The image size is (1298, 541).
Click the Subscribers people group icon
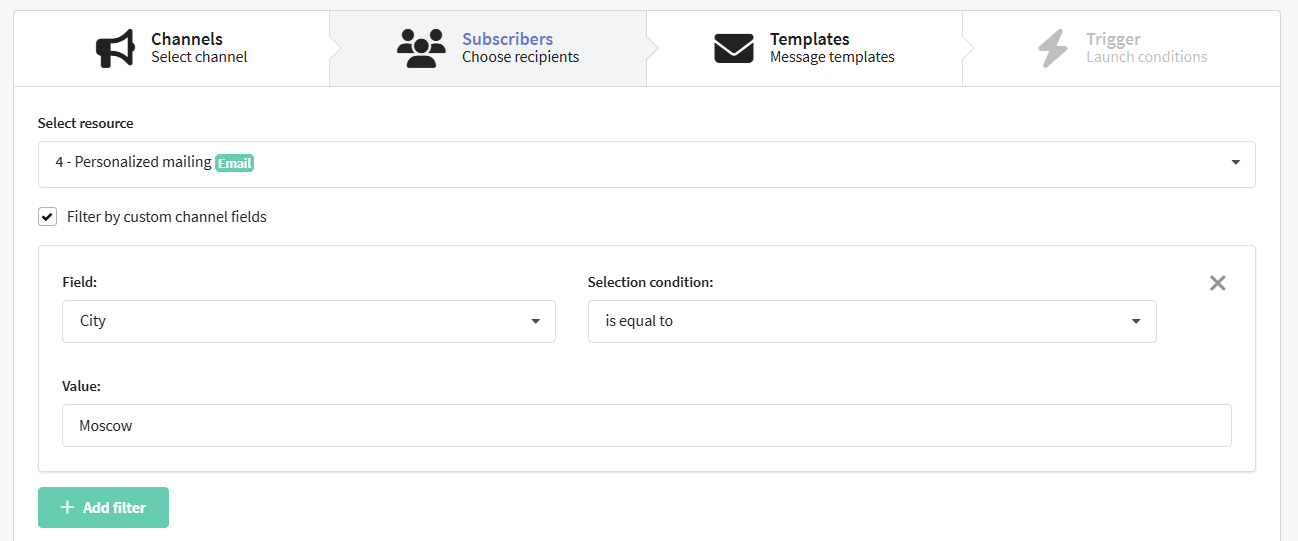tap(421, 48)
